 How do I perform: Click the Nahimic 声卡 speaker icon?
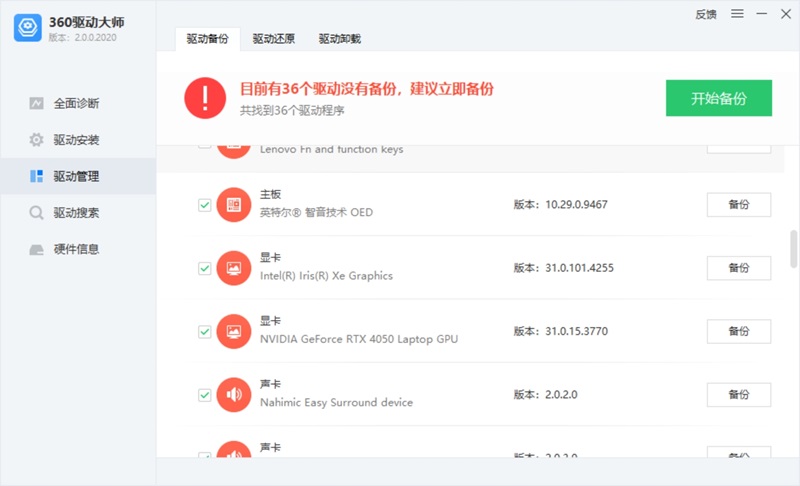click(x=233, y=395)
